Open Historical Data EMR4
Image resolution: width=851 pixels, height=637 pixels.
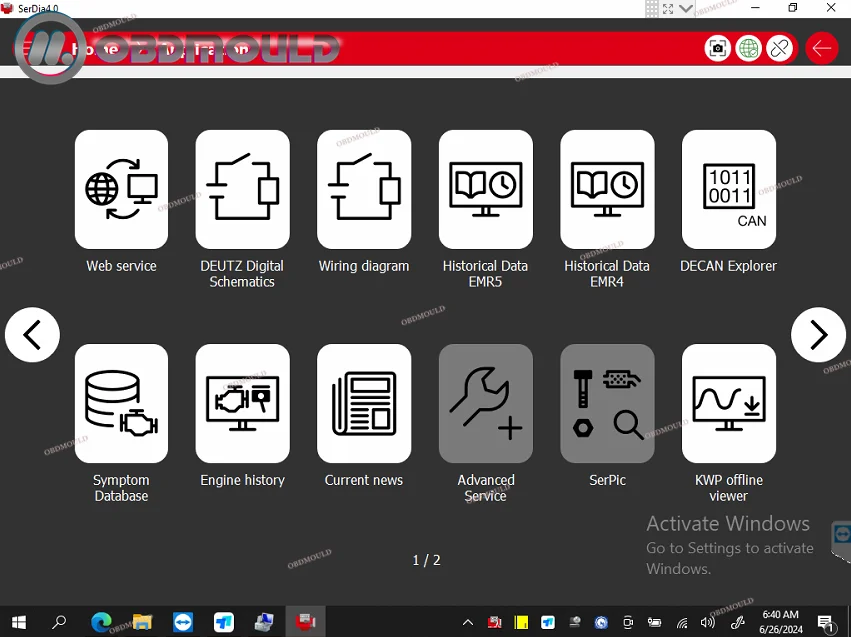[x=607, y=189]
